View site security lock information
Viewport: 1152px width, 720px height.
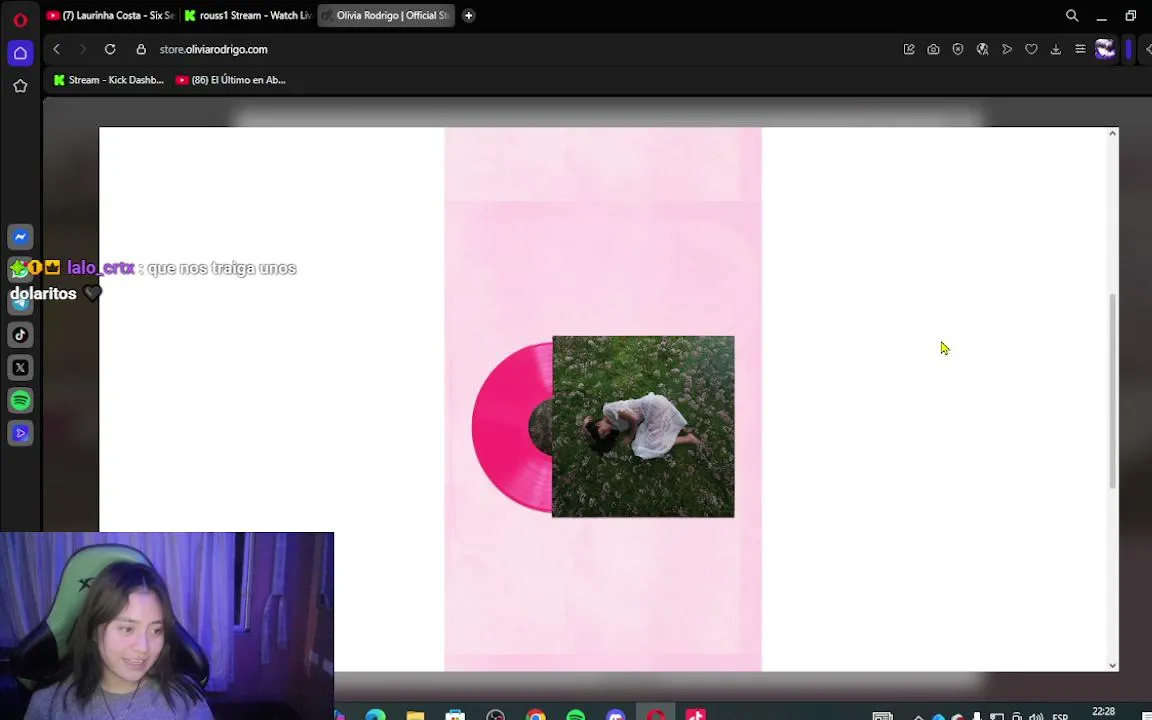point(141,49)
